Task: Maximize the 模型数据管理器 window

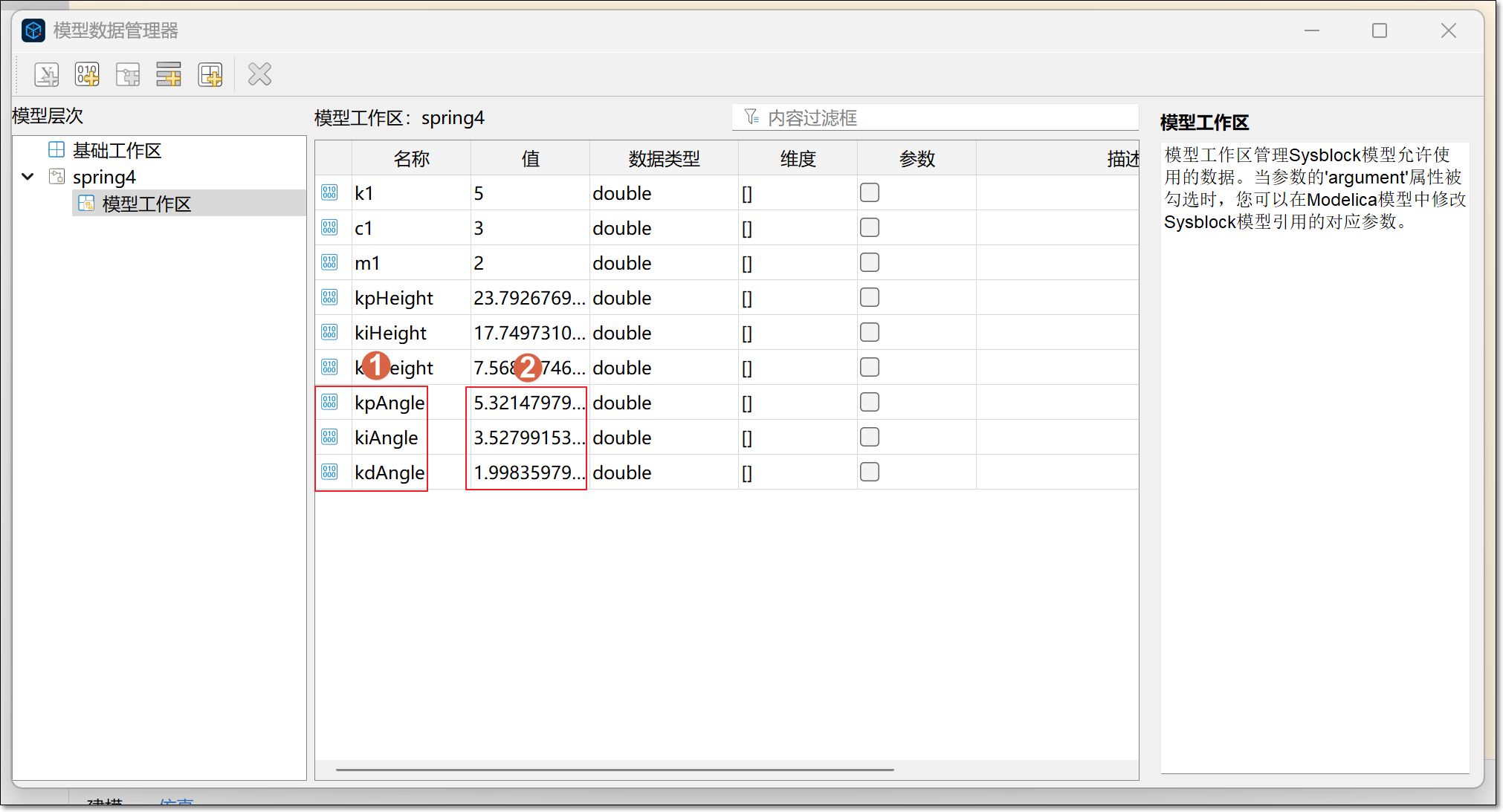Action: tap(1380, 30)
